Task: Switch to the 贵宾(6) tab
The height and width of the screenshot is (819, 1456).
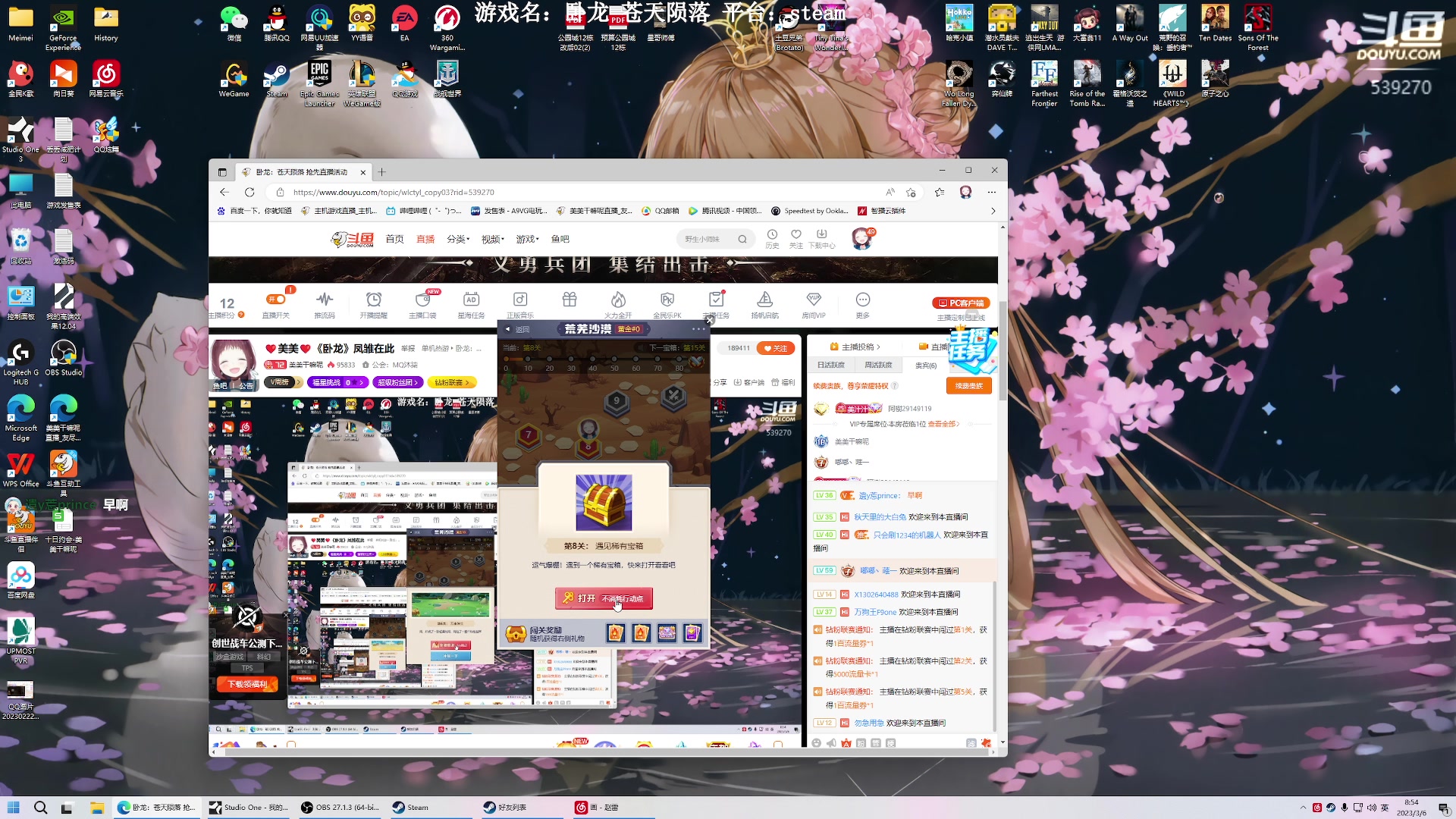Action: tap(926, 365)
